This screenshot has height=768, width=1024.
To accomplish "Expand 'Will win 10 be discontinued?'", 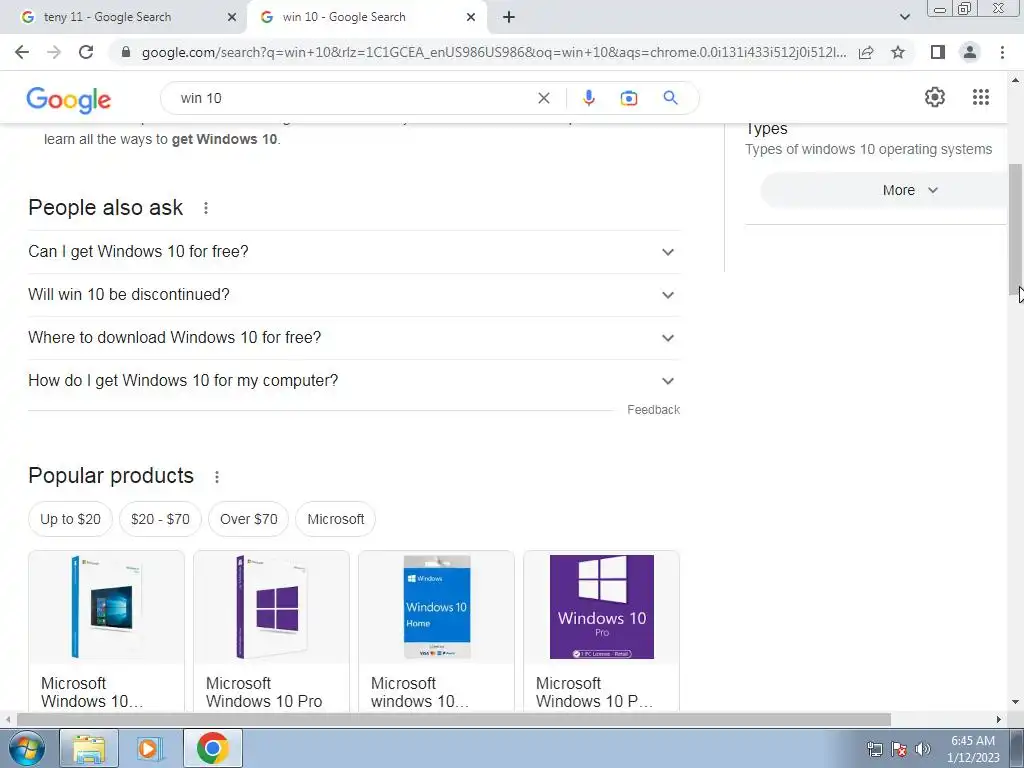I will point(354,295).
